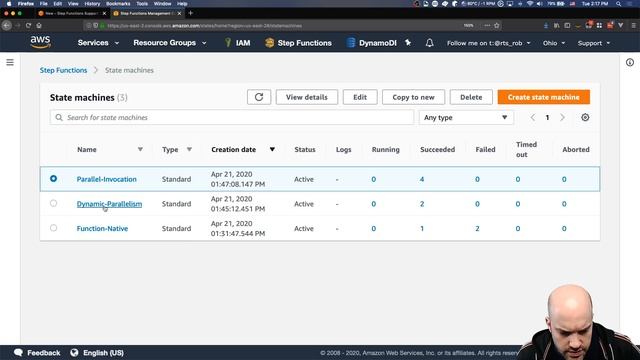Image resolution: width=640 pixels, height=360 pixels.
Task: Open the Dynamic-Parallelism link
Action: pyautogui.click(x=109, y=204)
